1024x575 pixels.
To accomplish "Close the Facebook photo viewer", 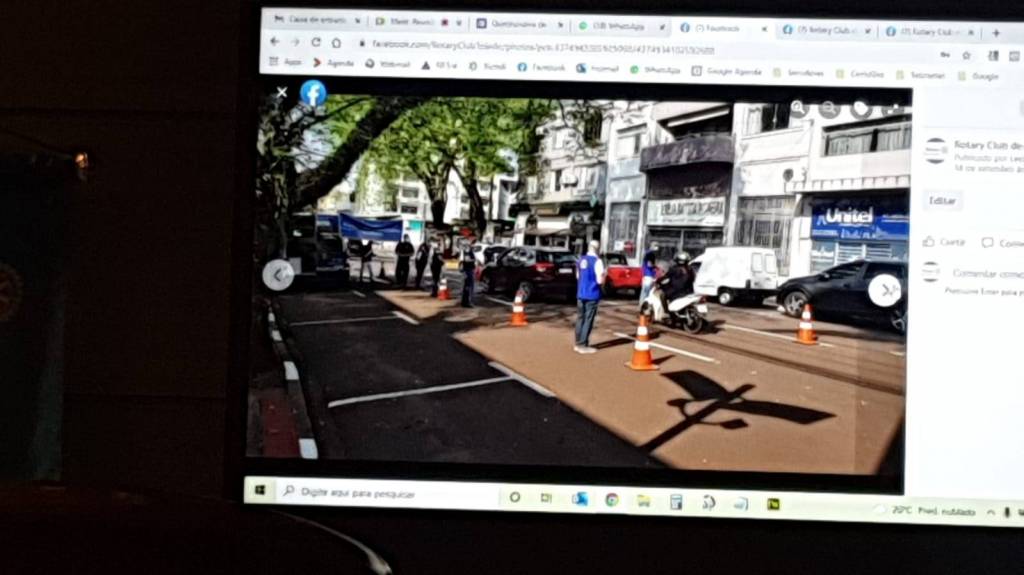I will (x=282, y=92).
